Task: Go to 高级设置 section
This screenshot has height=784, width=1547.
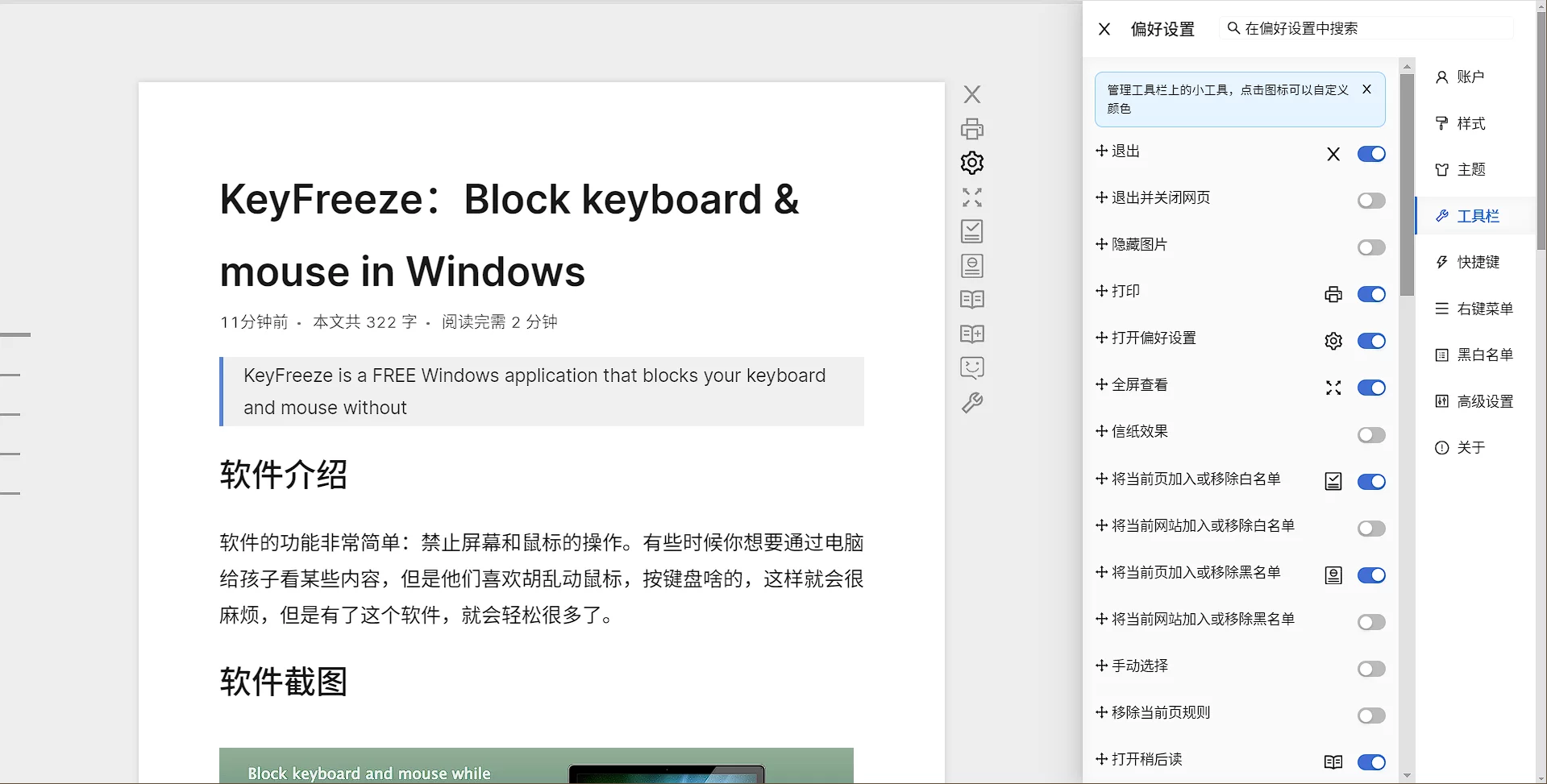Action: [x=1484, y=401]
